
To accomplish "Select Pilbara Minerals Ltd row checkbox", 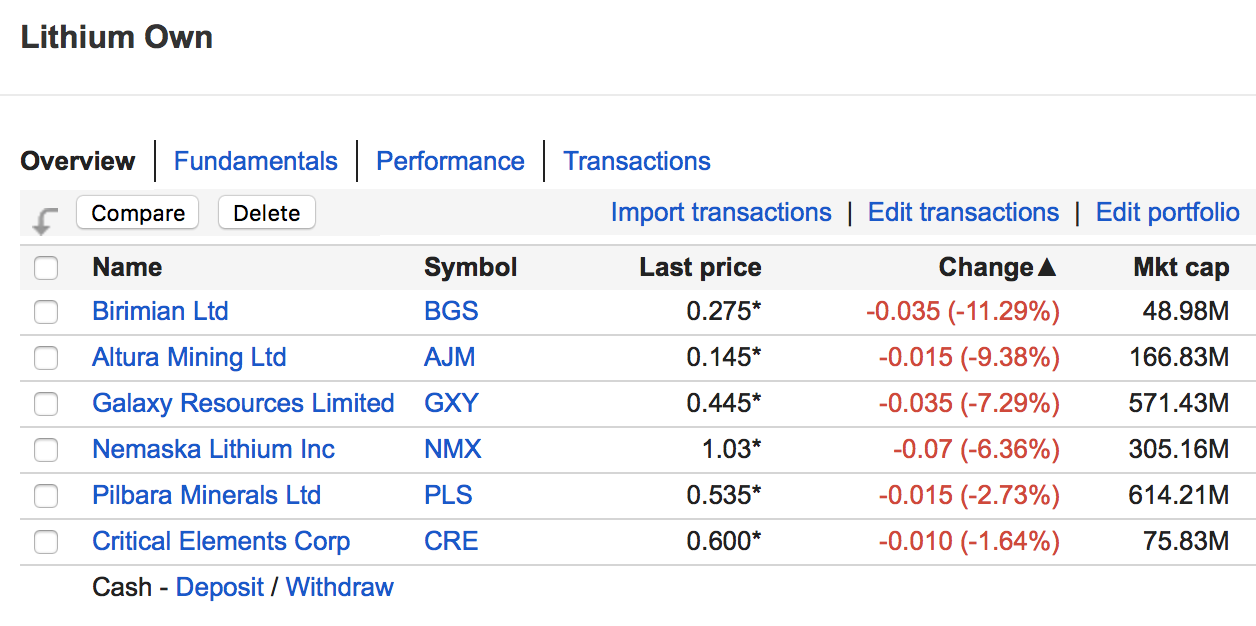I will click(46, 496).
